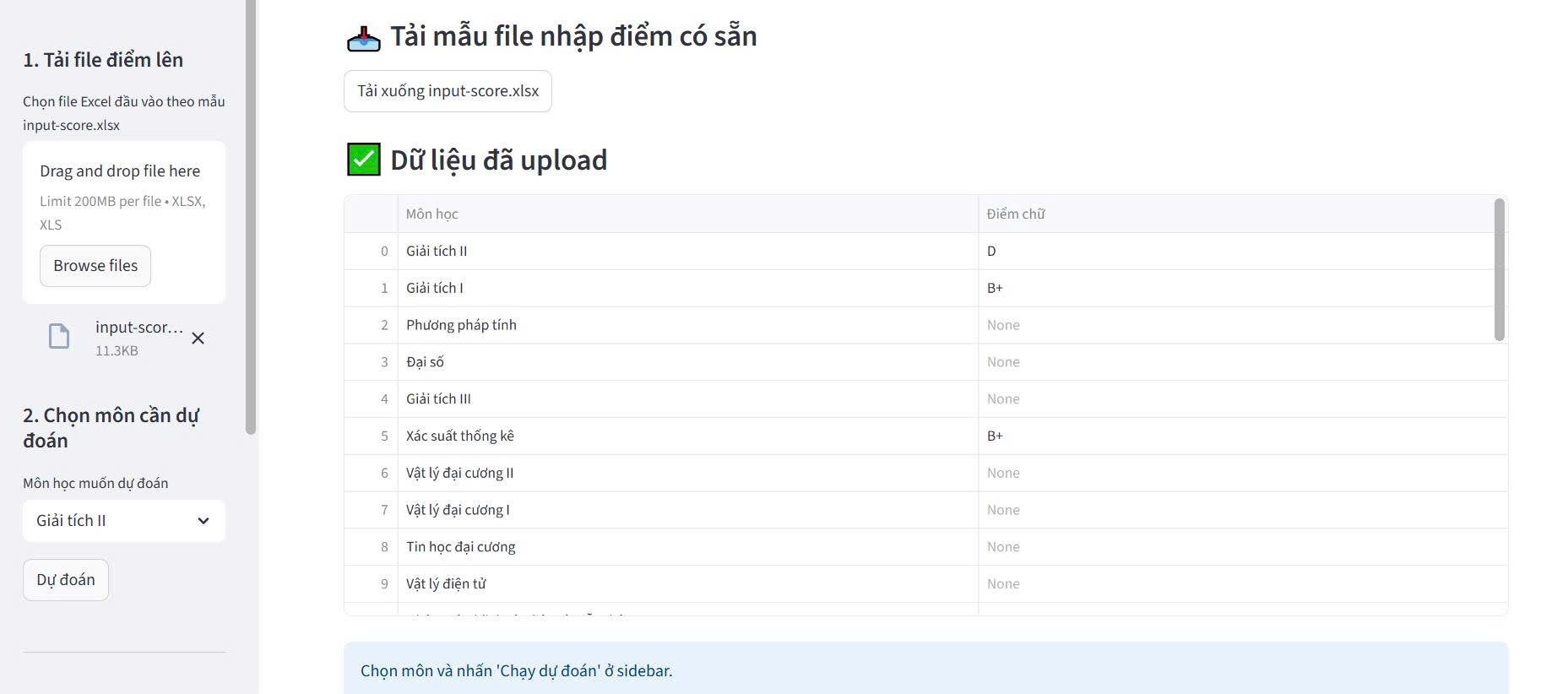Open the Môn học muốn dự đoán selectbox
Image resolution: width=1568 pixels, height=694 pixels.
pyautogui.click(x=124, y=521)
